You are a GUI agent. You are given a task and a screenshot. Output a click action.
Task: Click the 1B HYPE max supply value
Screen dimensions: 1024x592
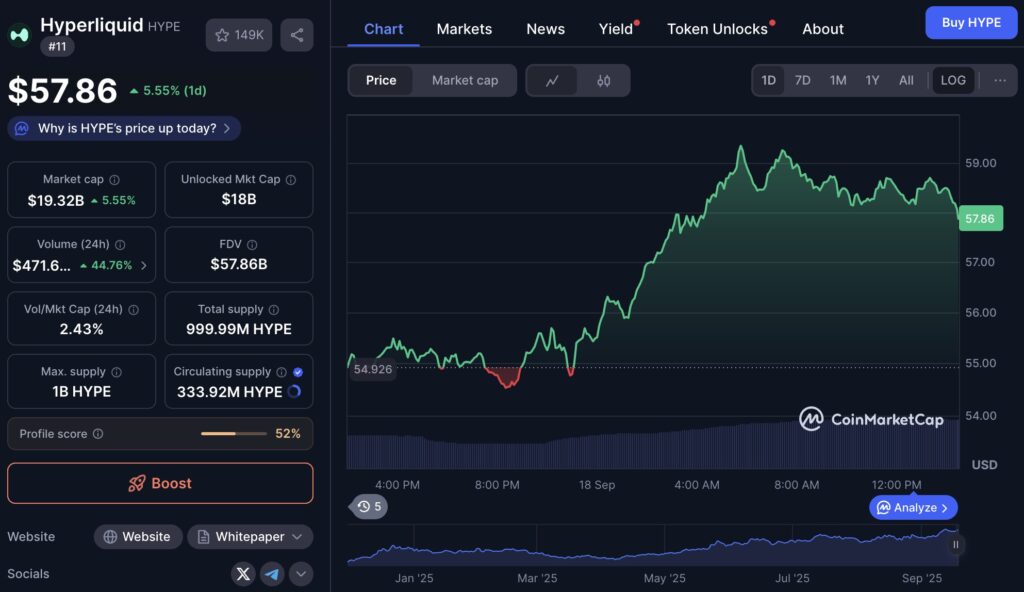[x=82, y=391]
